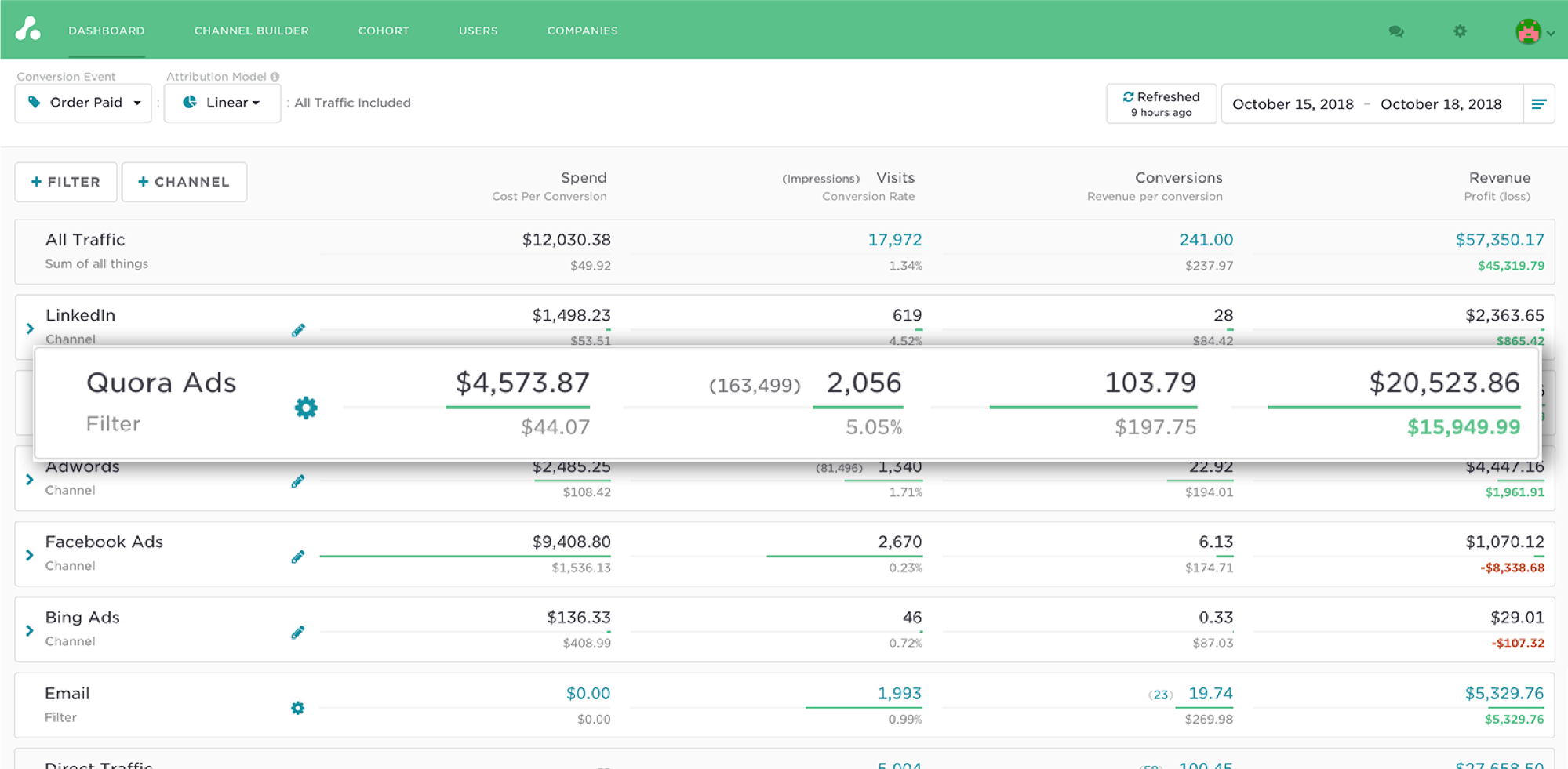The image size is (1568, 769).
Task: Click the Attribution Model info icon
Action: click(x=275, y=77)
